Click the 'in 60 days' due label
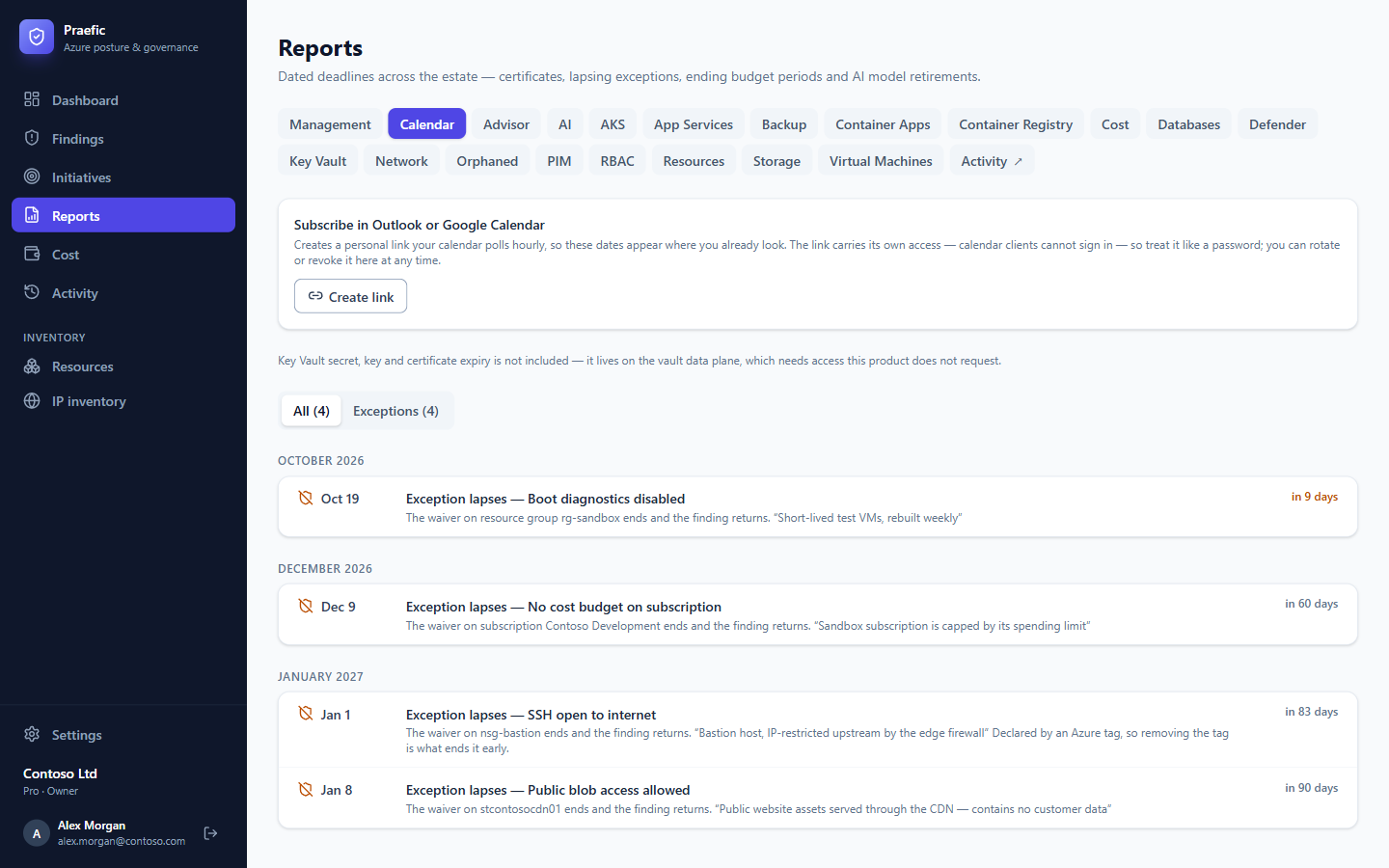 [x=1312, y=604]
